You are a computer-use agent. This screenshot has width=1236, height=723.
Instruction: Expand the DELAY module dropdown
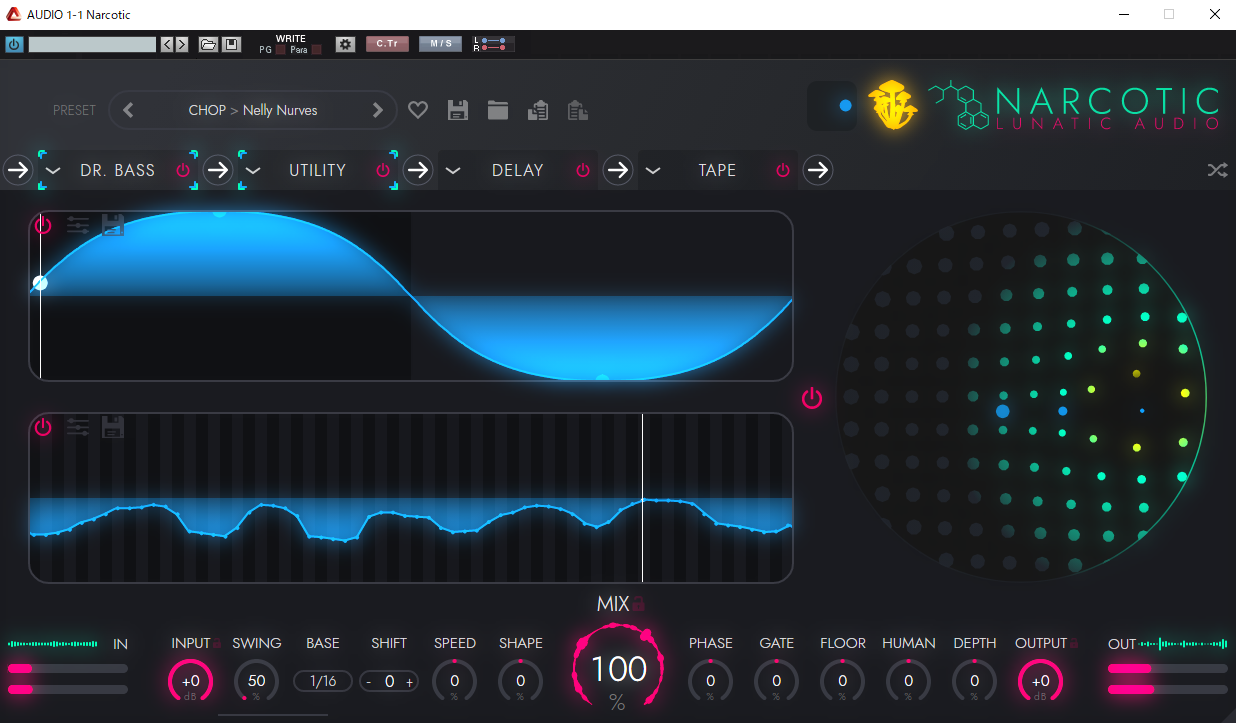453,170
